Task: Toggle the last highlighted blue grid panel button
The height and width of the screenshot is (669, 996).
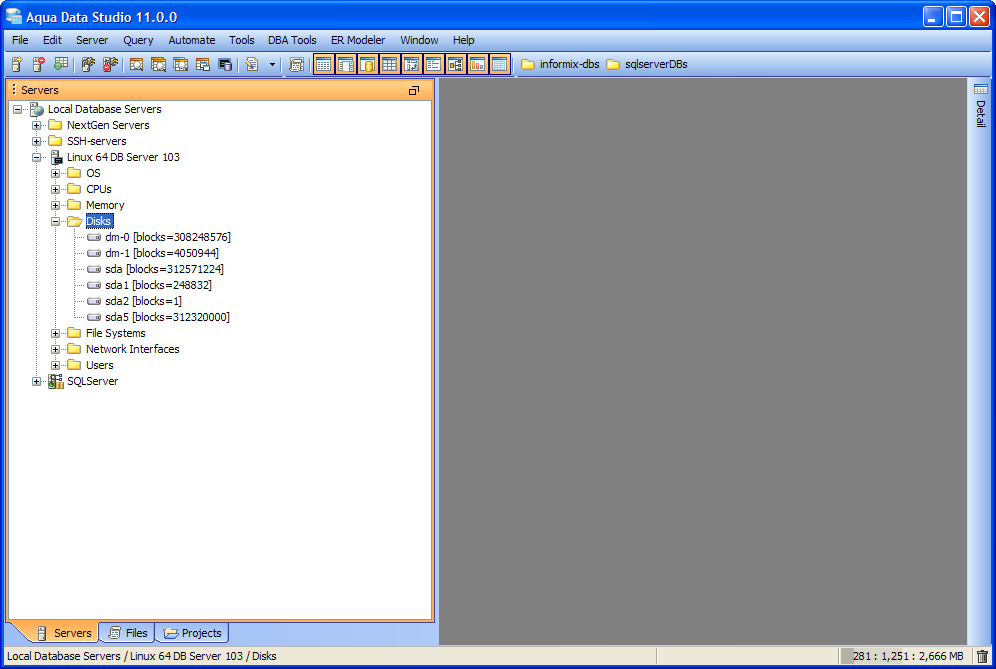Action: (x=499, y=64)
